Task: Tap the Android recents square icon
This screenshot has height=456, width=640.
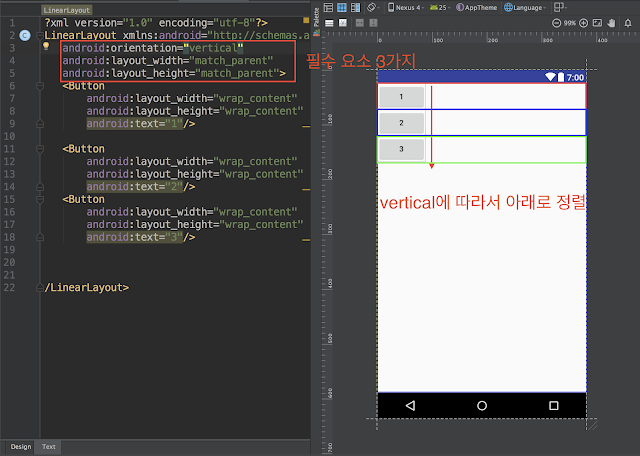Action: pyautogui.click(x=554, y=405)
